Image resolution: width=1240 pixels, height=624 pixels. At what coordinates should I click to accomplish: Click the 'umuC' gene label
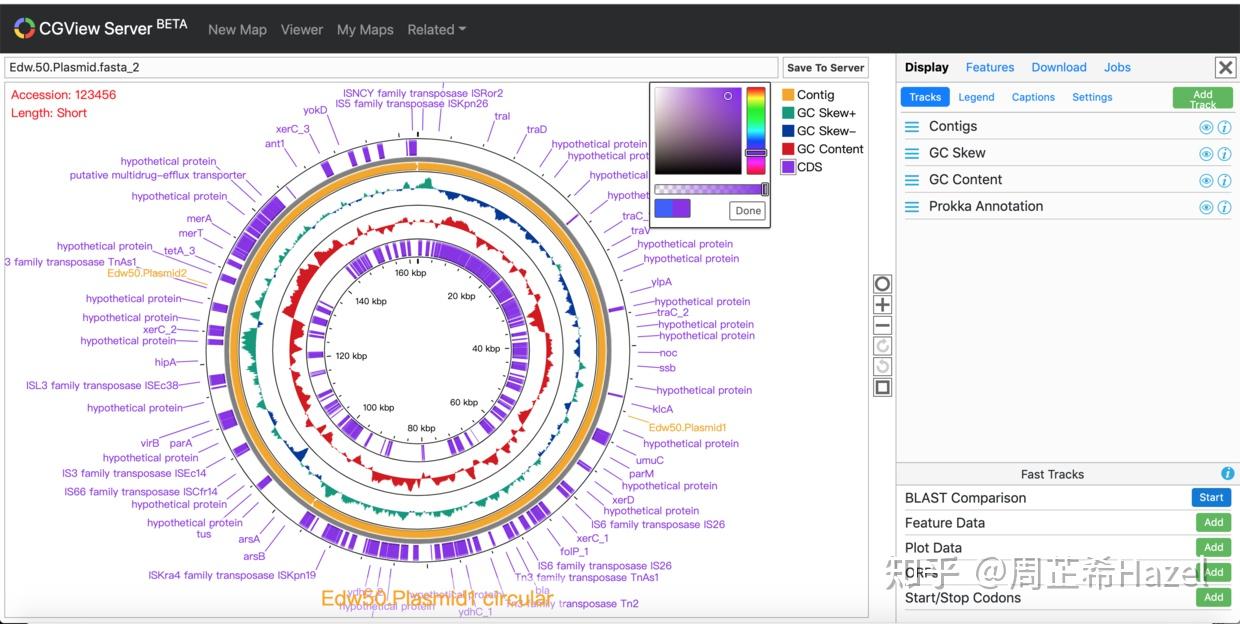pos(649,460)
